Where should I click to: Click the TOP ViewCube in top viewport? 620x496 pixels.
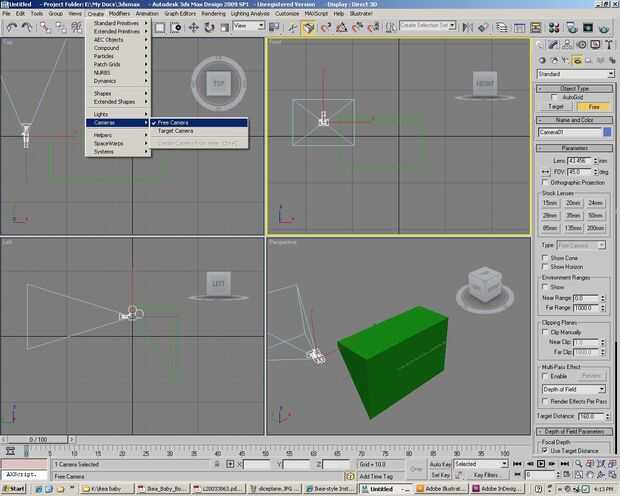(218, 83)
